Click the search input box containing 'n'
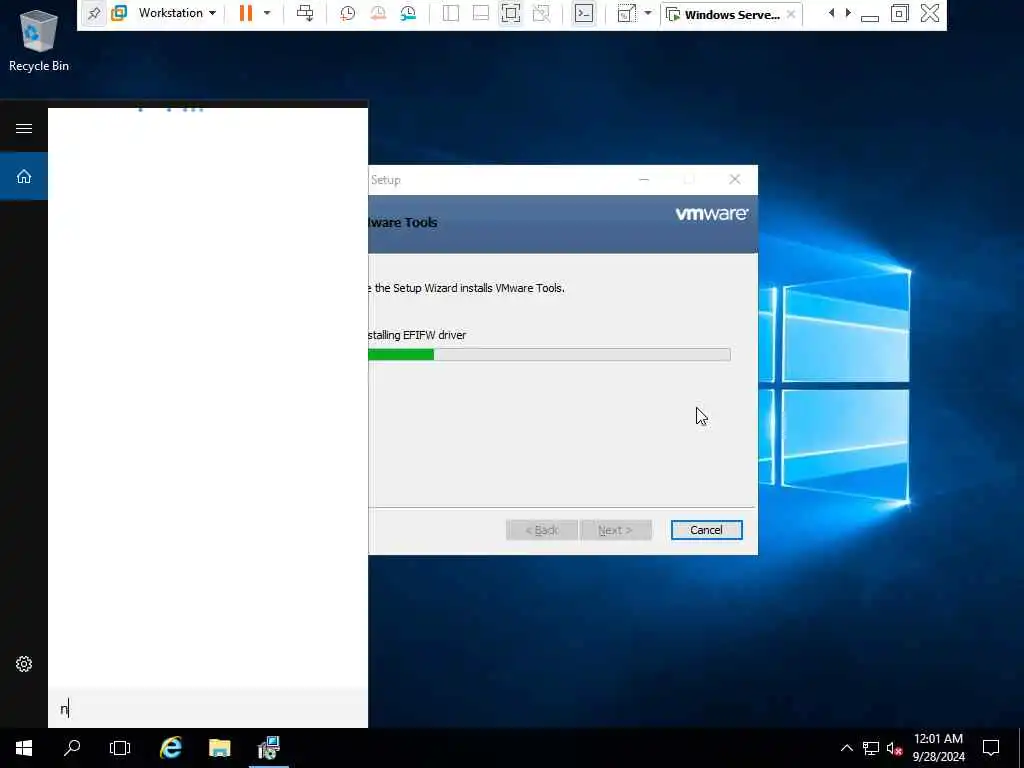The width and height of the screenshot is (1024, 768). (x=208, y=709)
